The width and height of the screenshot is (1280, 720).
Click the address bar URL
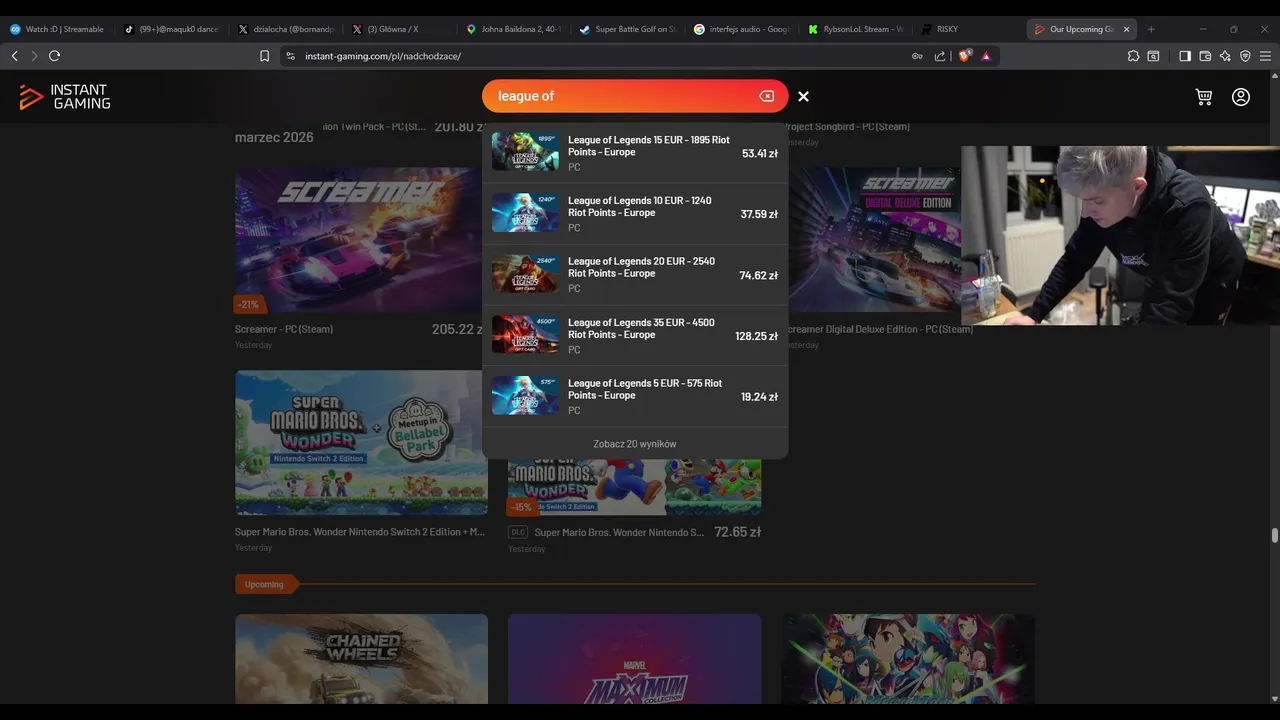(383, 56)
